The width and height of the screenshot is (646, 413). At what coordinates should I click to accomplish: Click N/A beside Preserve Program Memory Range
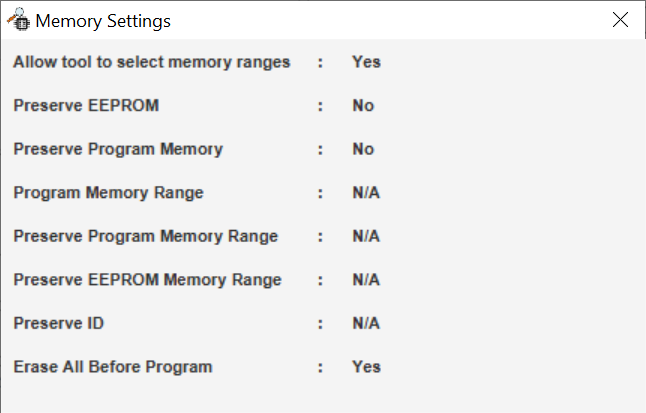click(366, 237)
